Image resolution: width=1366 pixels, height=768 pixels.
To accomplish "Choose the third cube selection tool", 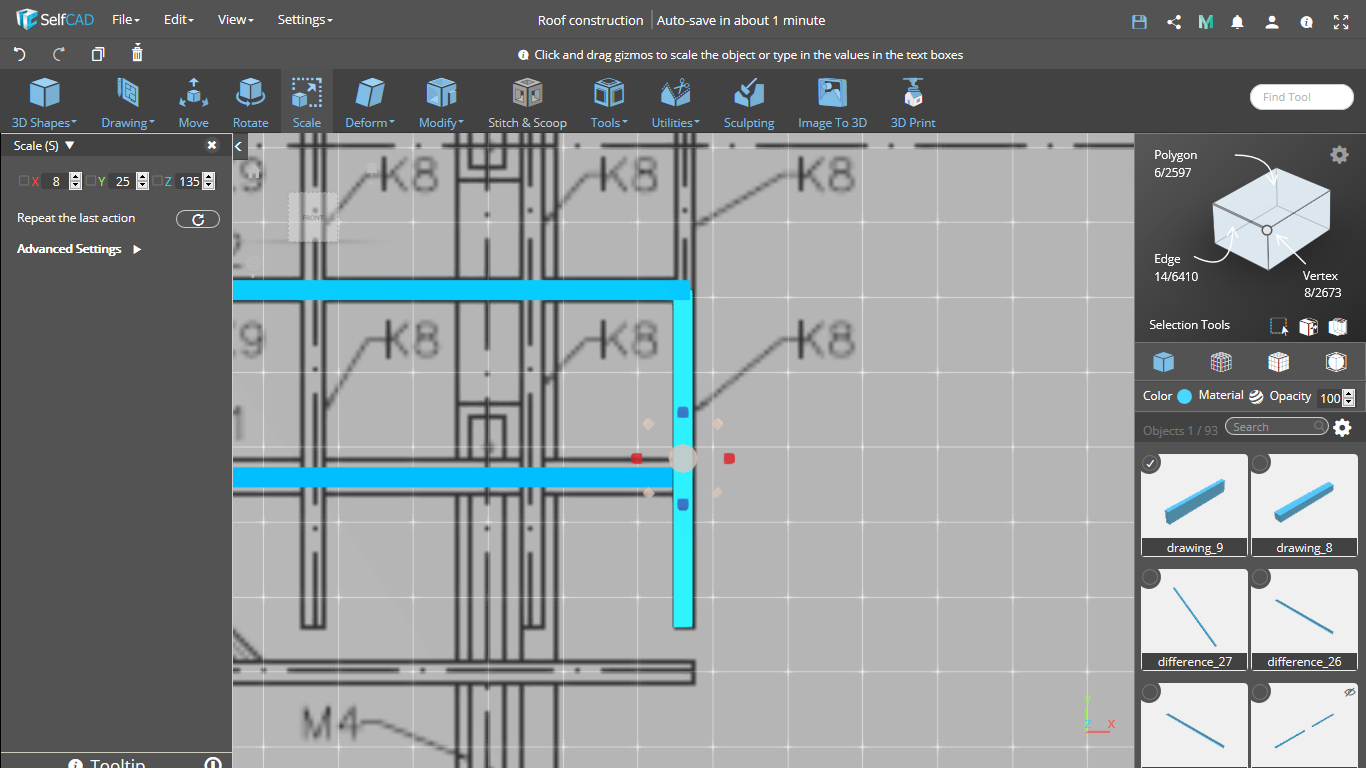I will pos(1338,326).
